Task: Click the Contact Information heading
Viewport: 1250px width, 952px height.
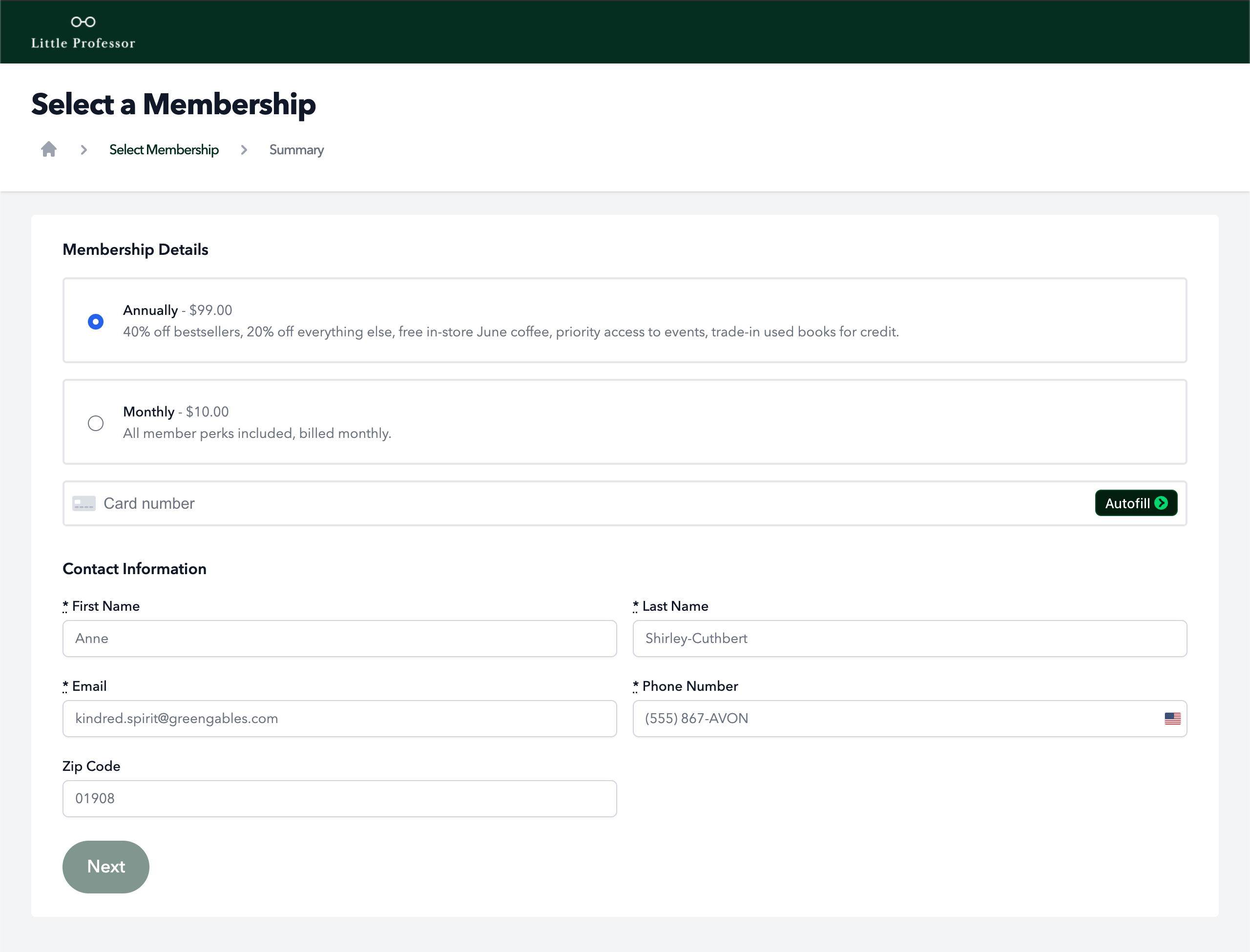Action: (x=134, y=568)
